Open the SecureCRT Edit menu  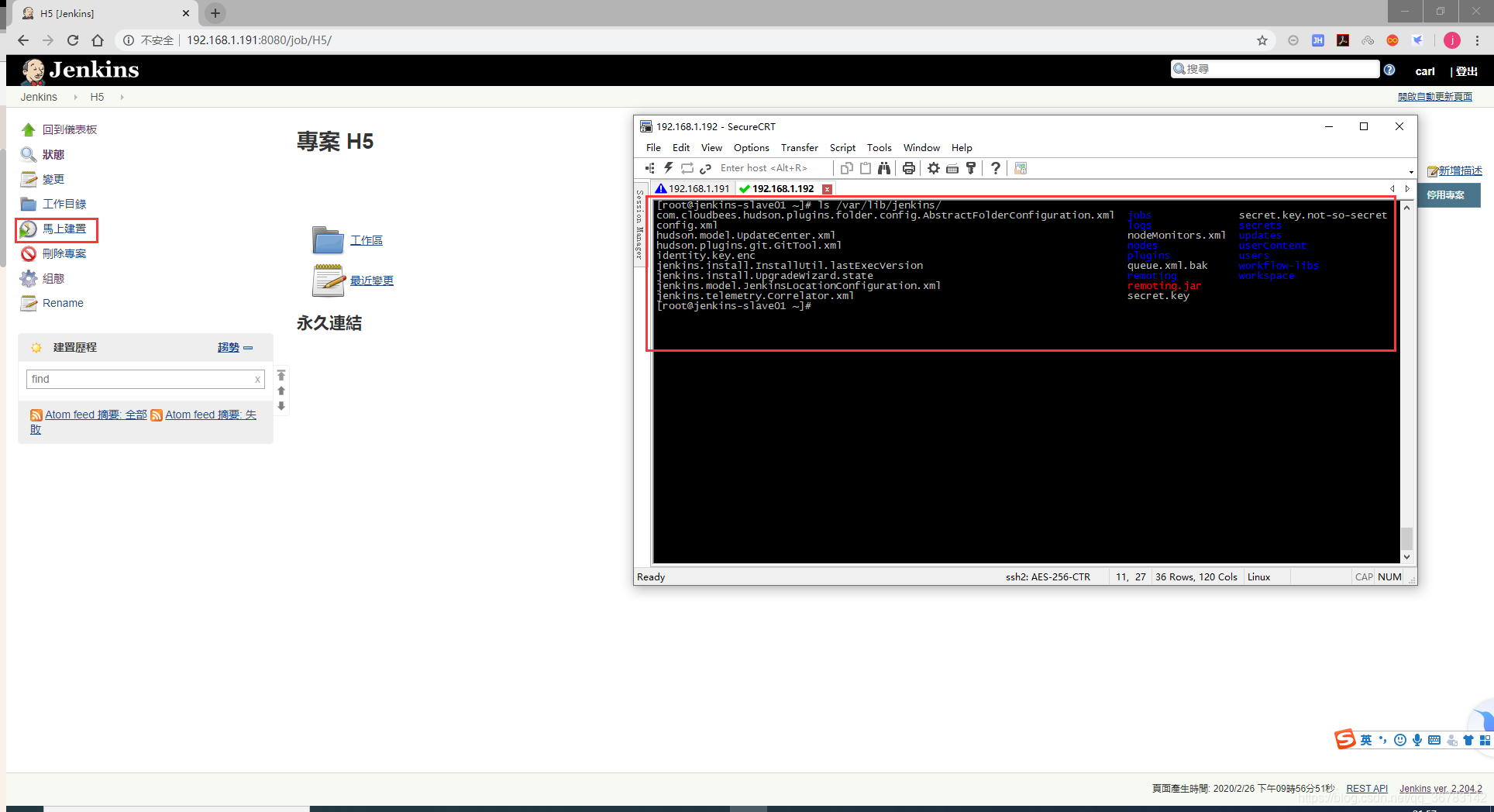(x=681, y=148)
